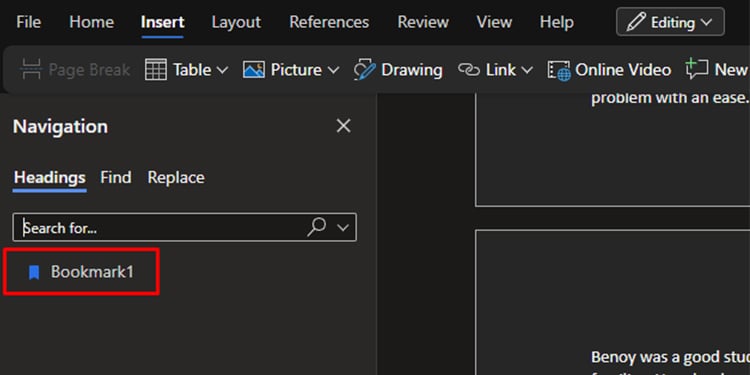Expand the Link dropdown arrow

pos(527,70)
